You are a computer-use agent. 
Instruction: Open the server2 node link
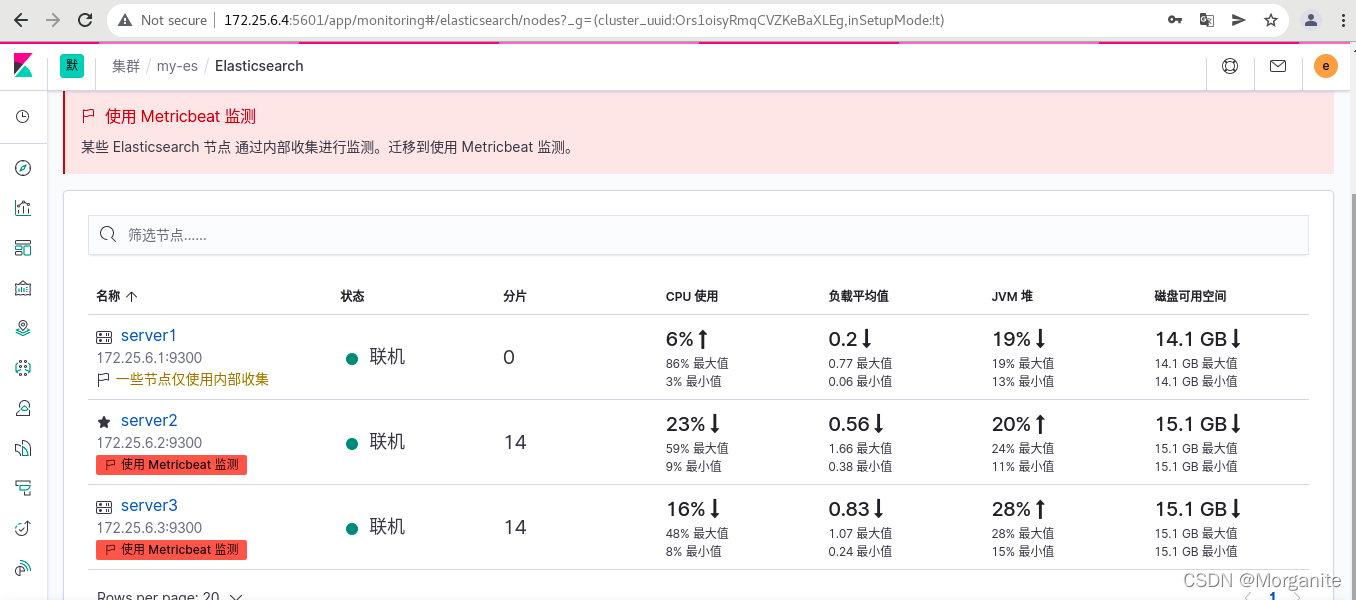[148, 421]
